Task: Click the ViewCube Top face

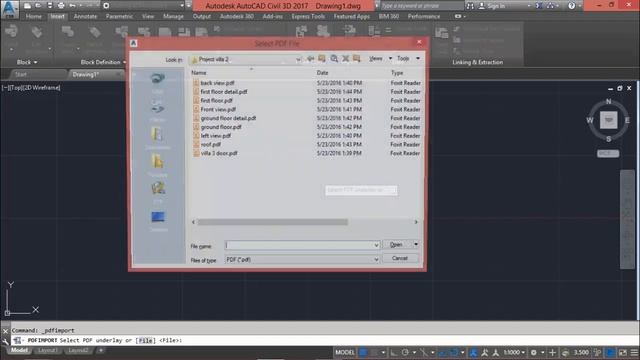Action: (608, 120)
